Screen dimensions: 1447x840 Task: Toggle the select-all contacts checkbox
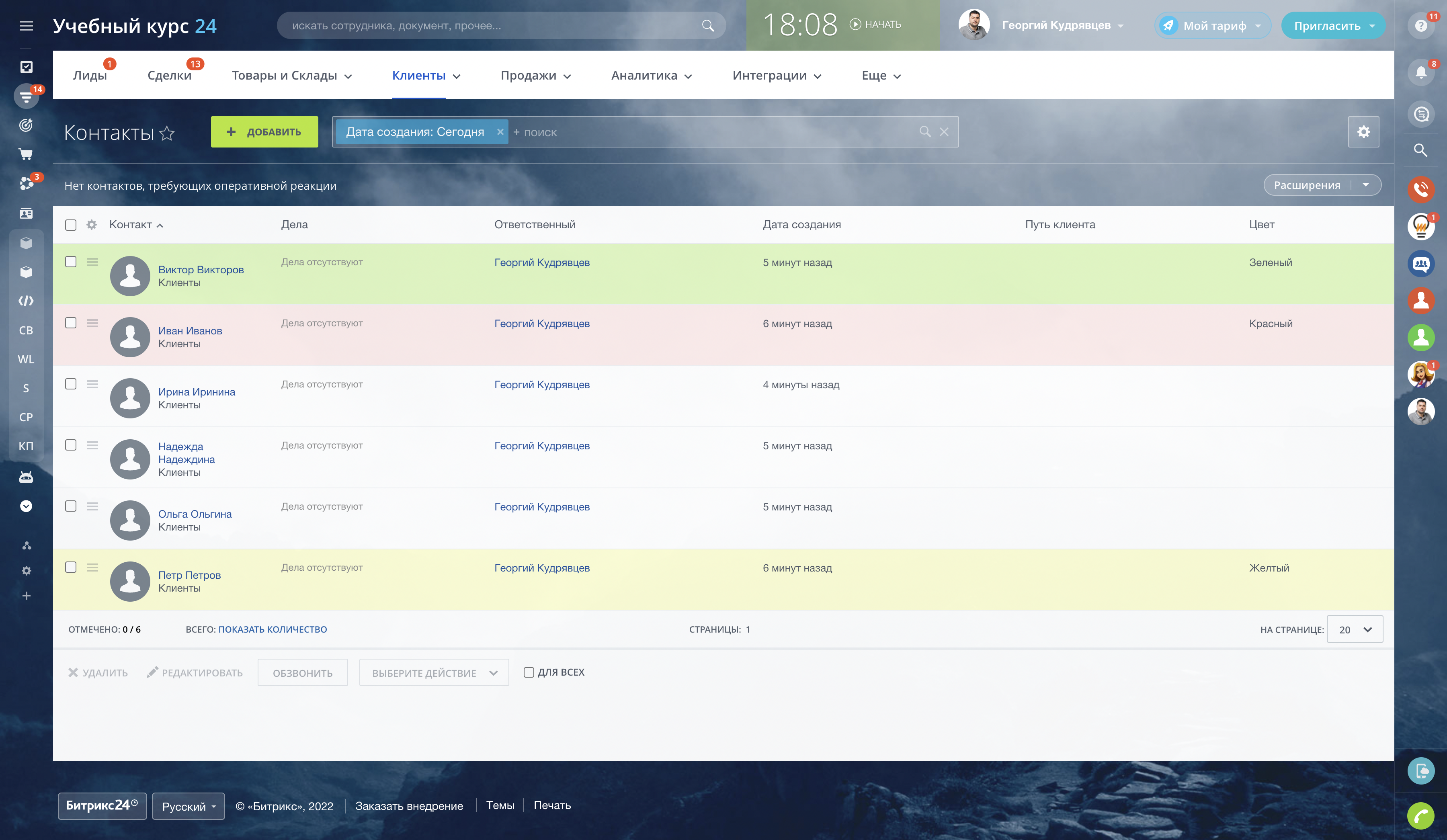tap(71, 225)
